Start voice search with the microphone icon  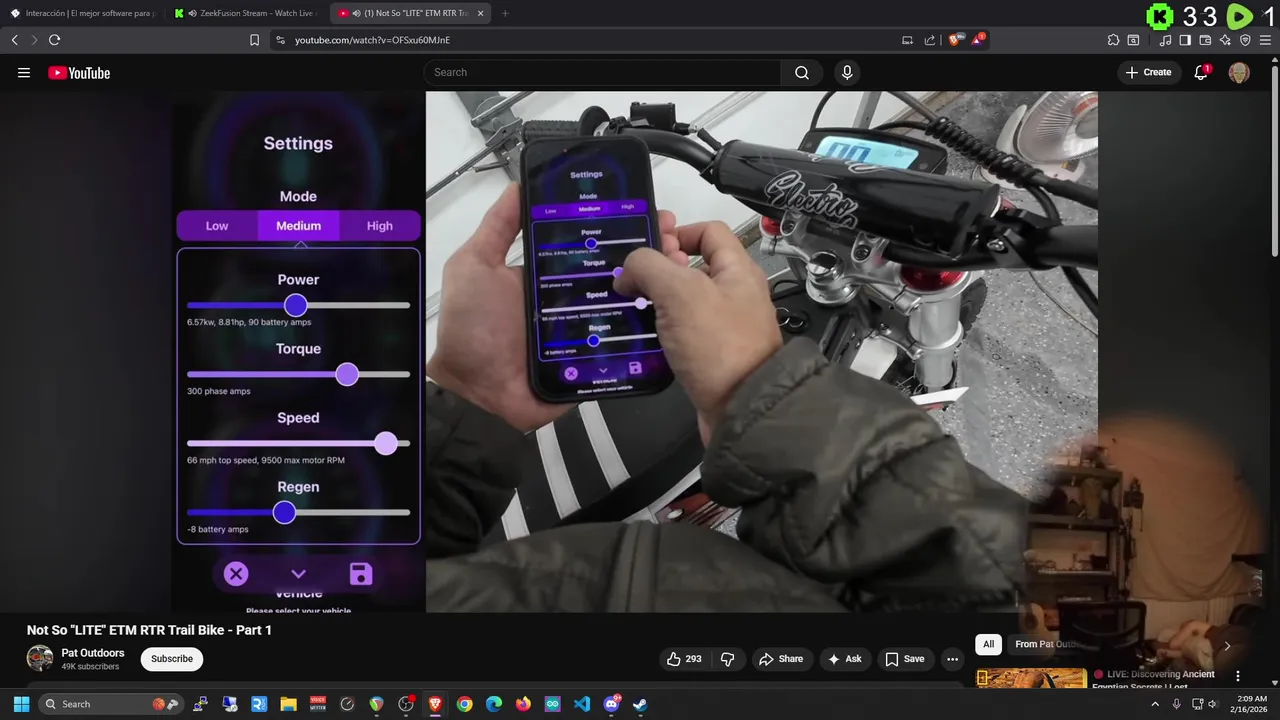847,72
